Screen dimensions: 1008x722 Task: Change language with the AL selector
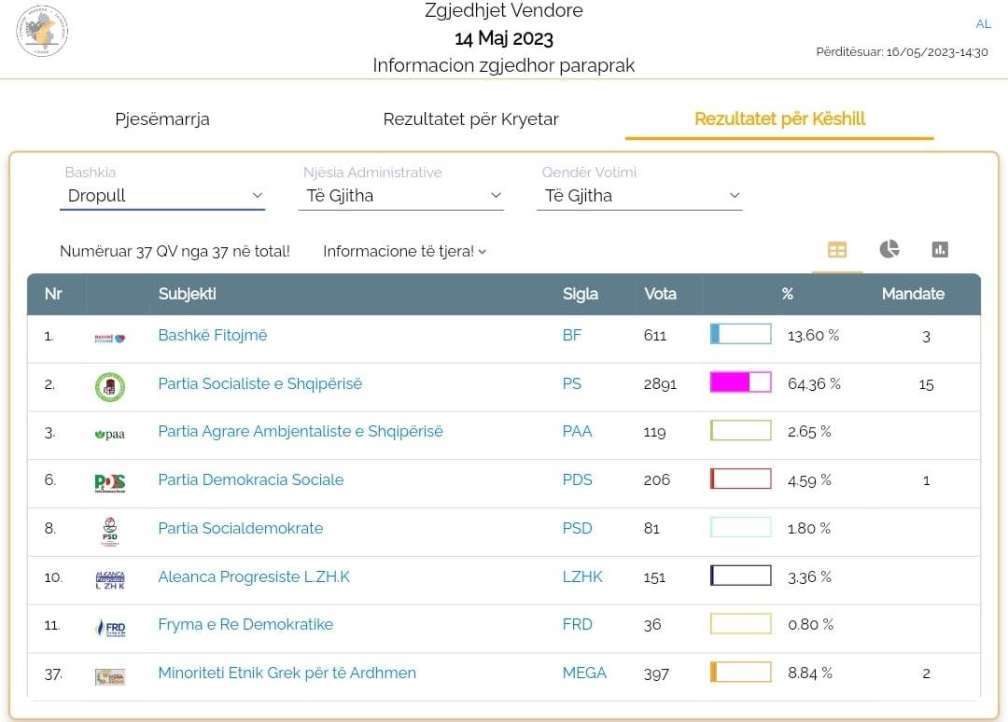click(982, 24)
